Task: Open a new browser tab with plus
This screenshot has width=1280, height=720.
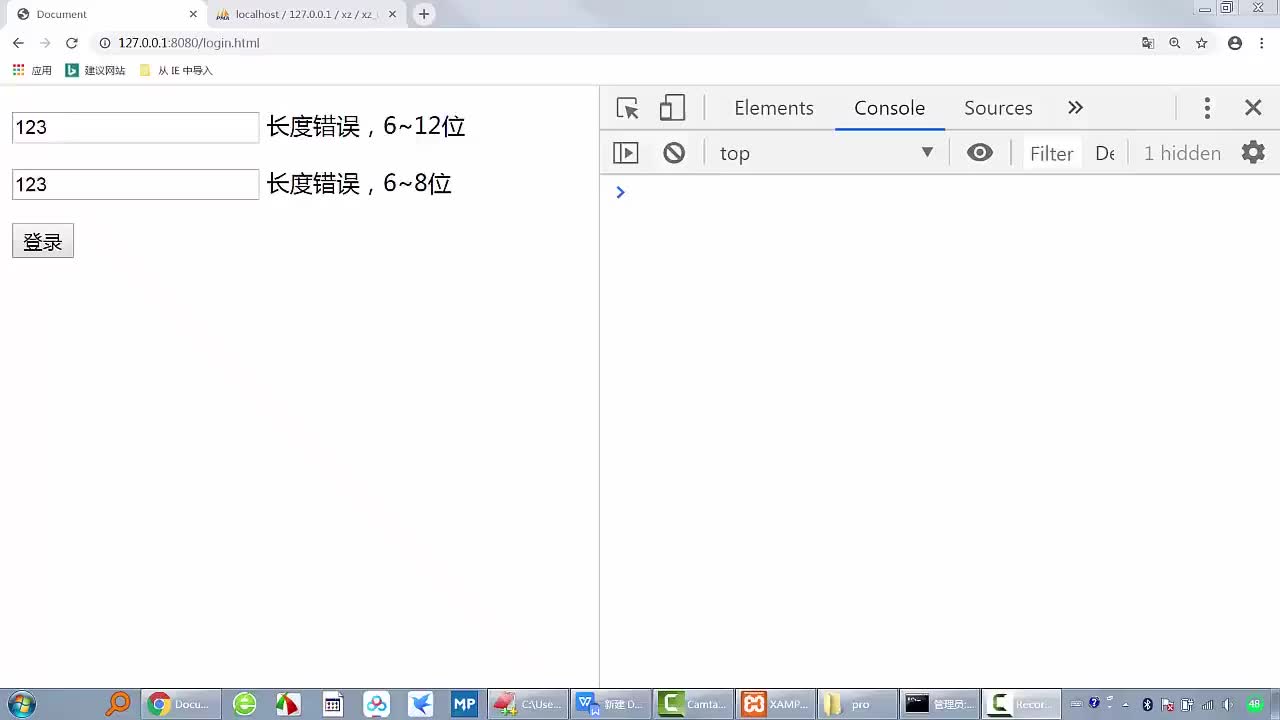Action: tap(424, 14)
